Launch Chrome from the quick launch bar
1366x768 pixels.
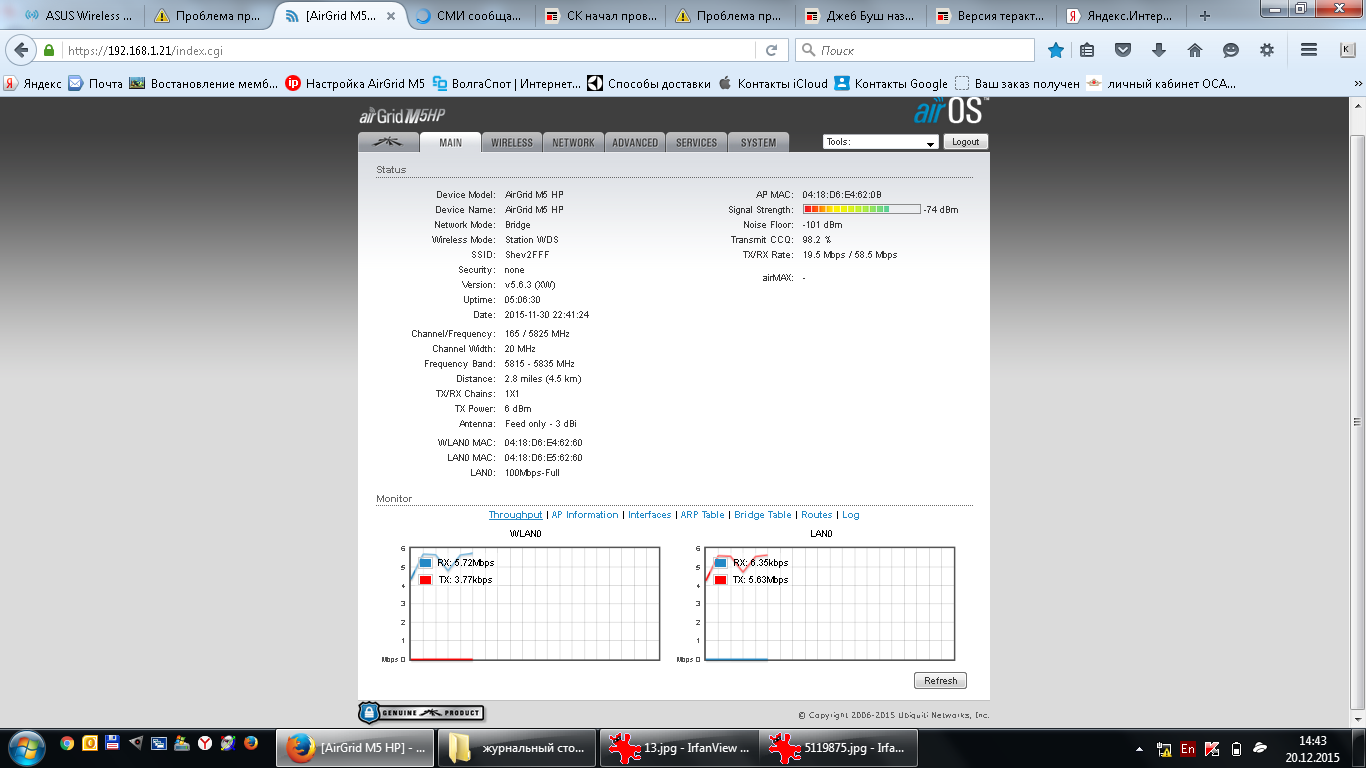coord(67,743)
